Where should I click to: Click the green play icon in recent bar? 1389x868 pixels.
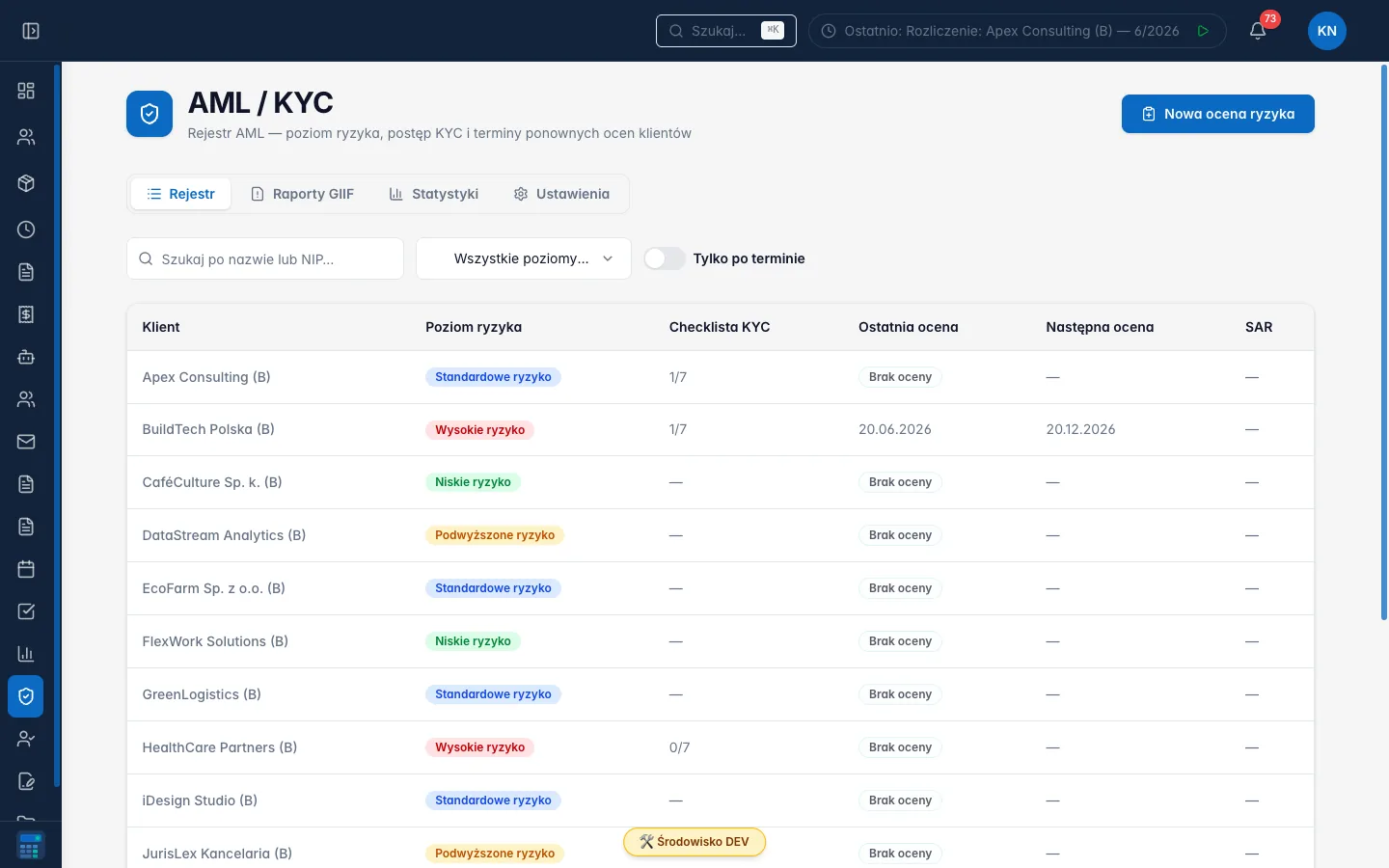point(1203,31)
